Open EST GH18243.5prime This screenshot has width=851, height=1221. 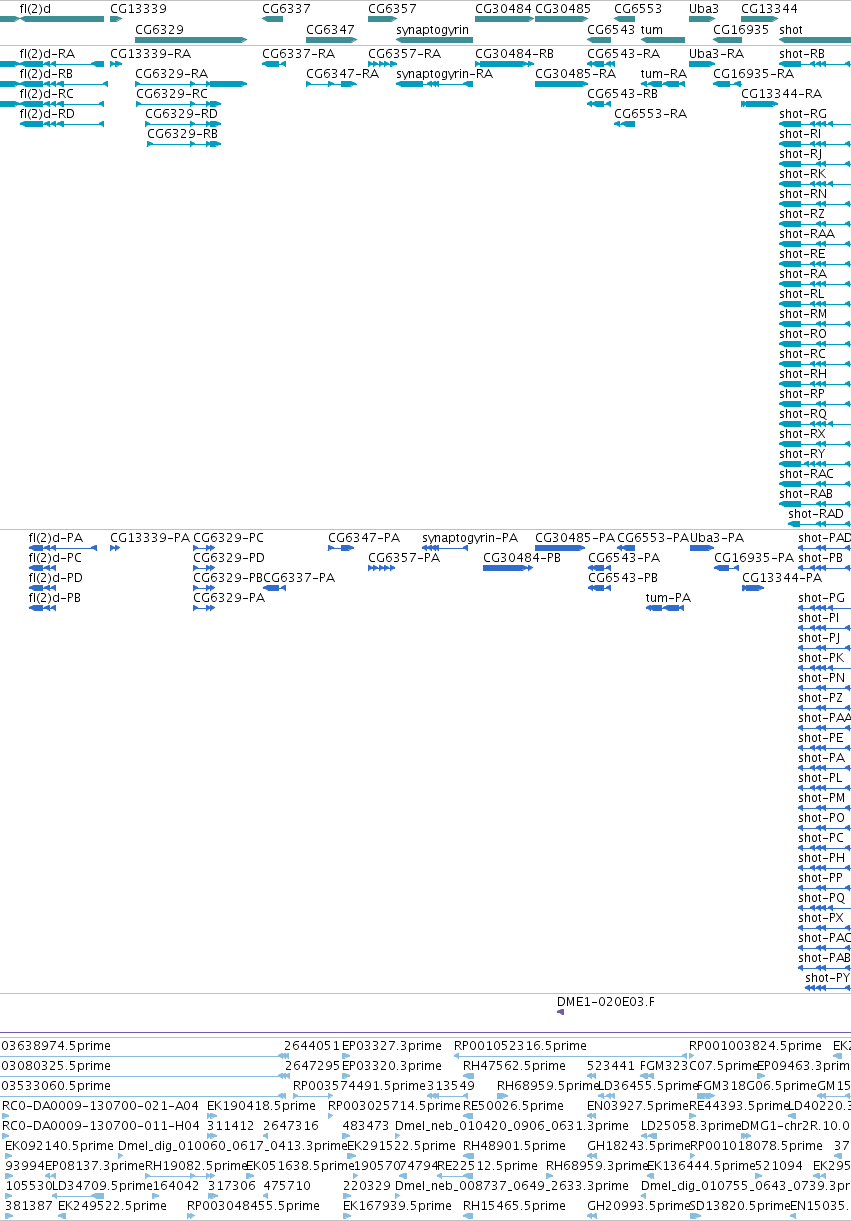[x=636, y=1146]
